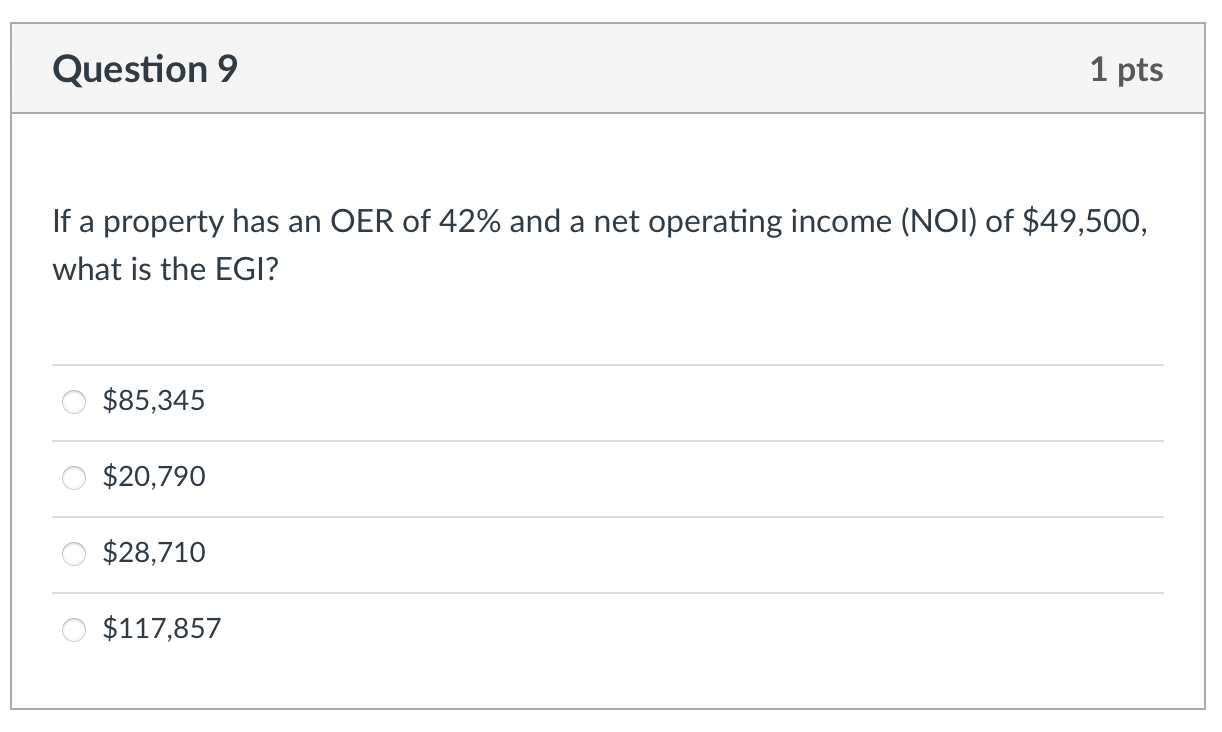The image size is (1222, 732).
Task: Select the third radio button from top
Action: 73,553
